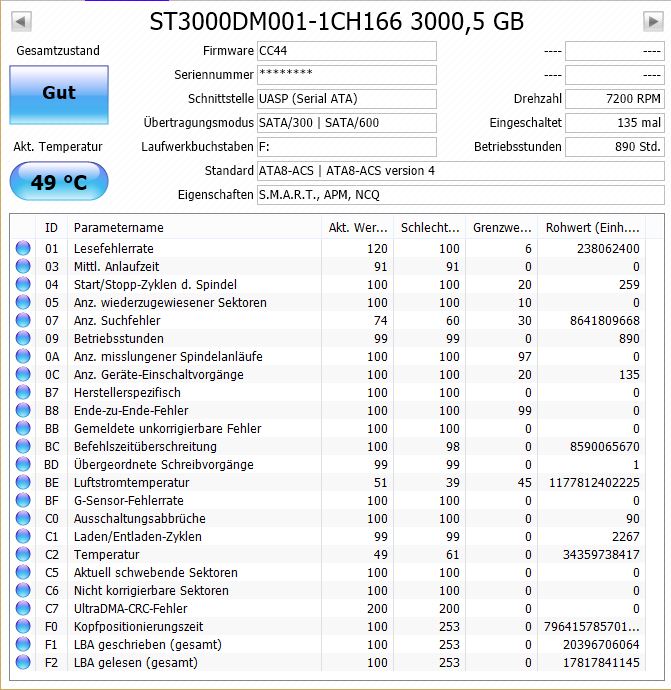This screenshot has width=671, height=690.
Task: Click status orb for row ID 09 Betriebsstunden
Action: pos(23,338)
